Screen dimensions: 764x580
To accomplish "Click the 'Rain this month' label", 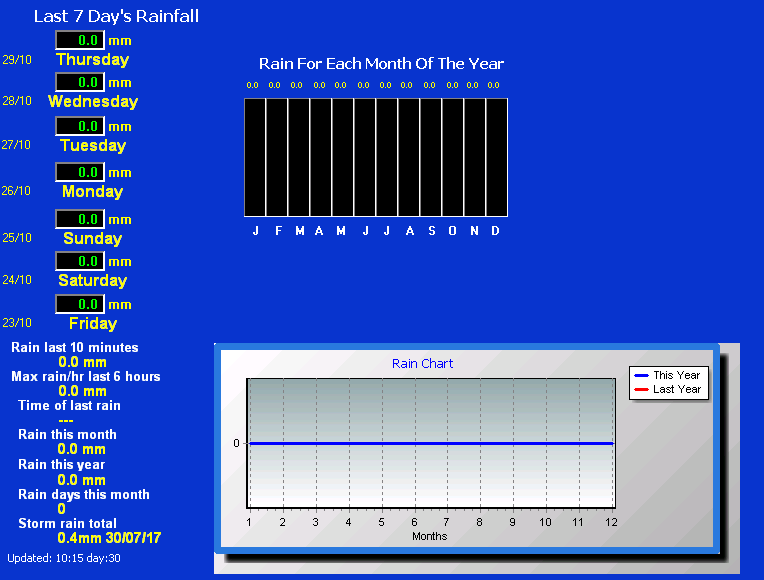I will (x=67, y=434).
